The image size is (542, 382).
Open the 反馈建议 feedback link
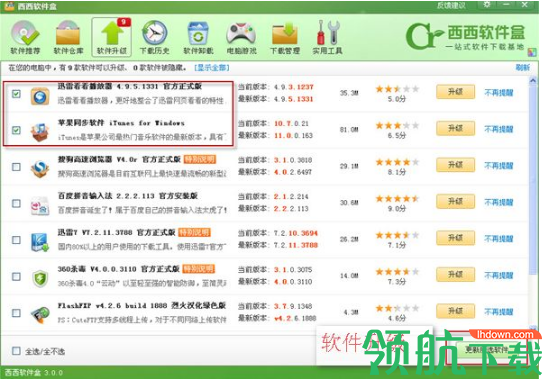pos(451,5)
